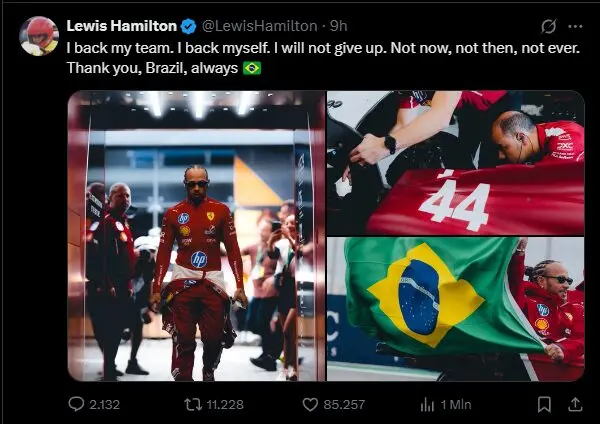
Task: Click the profile avatar picture
Action: pos(39,34)
